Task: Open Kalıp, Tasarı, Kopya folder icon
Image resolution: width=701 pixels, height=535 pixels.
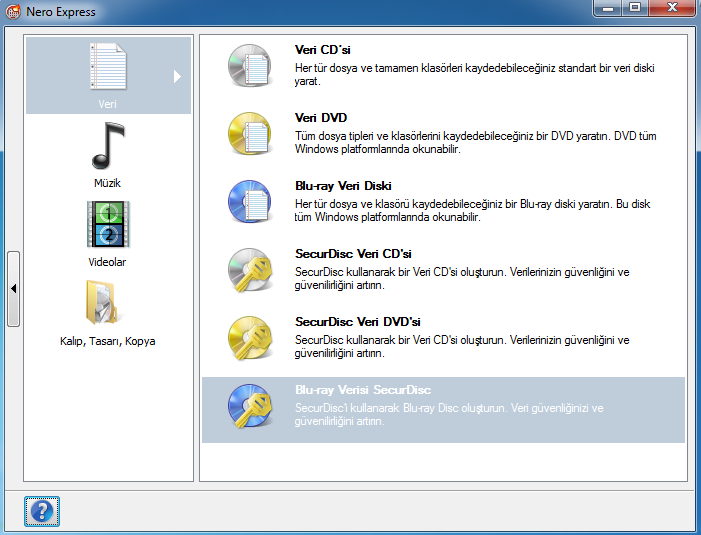Action: click(x=107, y=302)
